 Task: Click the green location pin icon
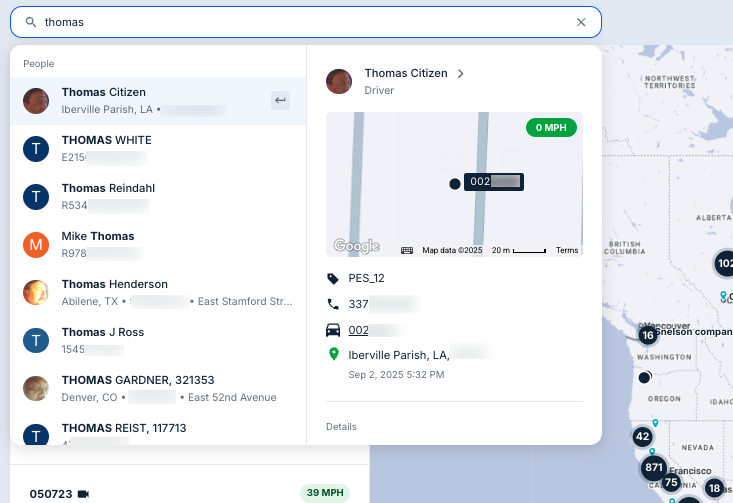pyautogui.click(x=334, y=354)
